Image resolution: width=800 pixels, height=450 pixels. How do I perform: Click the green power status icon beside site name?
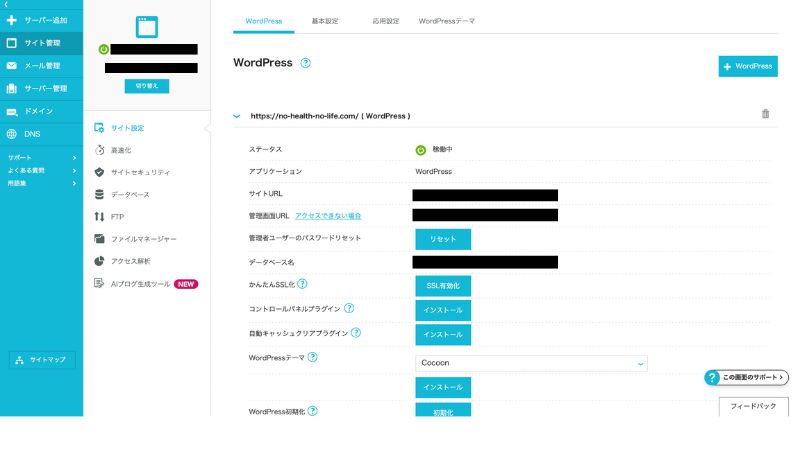coord(104,49)
